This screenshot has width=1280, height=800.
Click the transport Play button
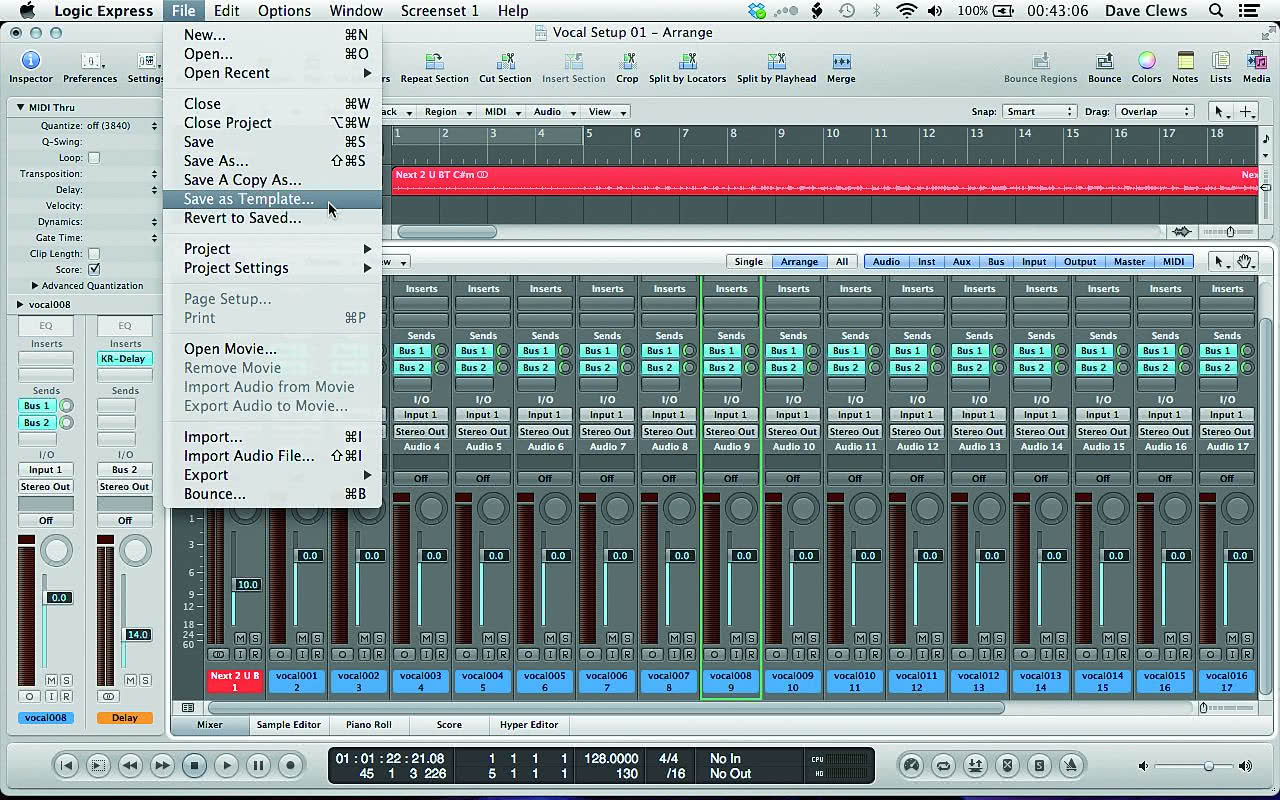tap(226, 766)
